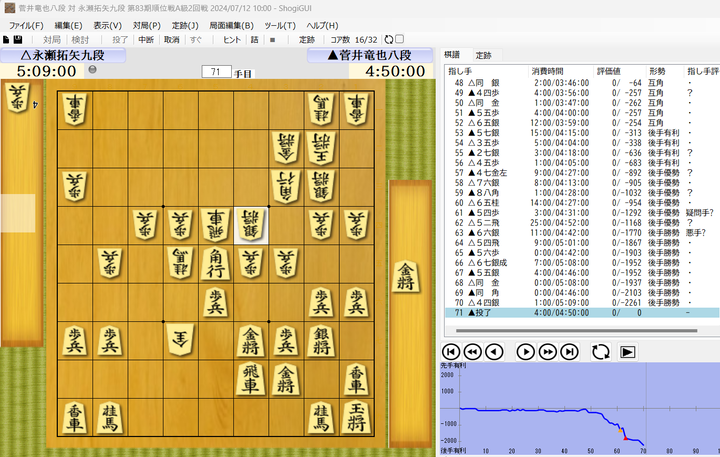Viewport: 720px width, 457px height.
Task: Start auto-replay with the boxed play icon
Action: (x=627, y=352)
